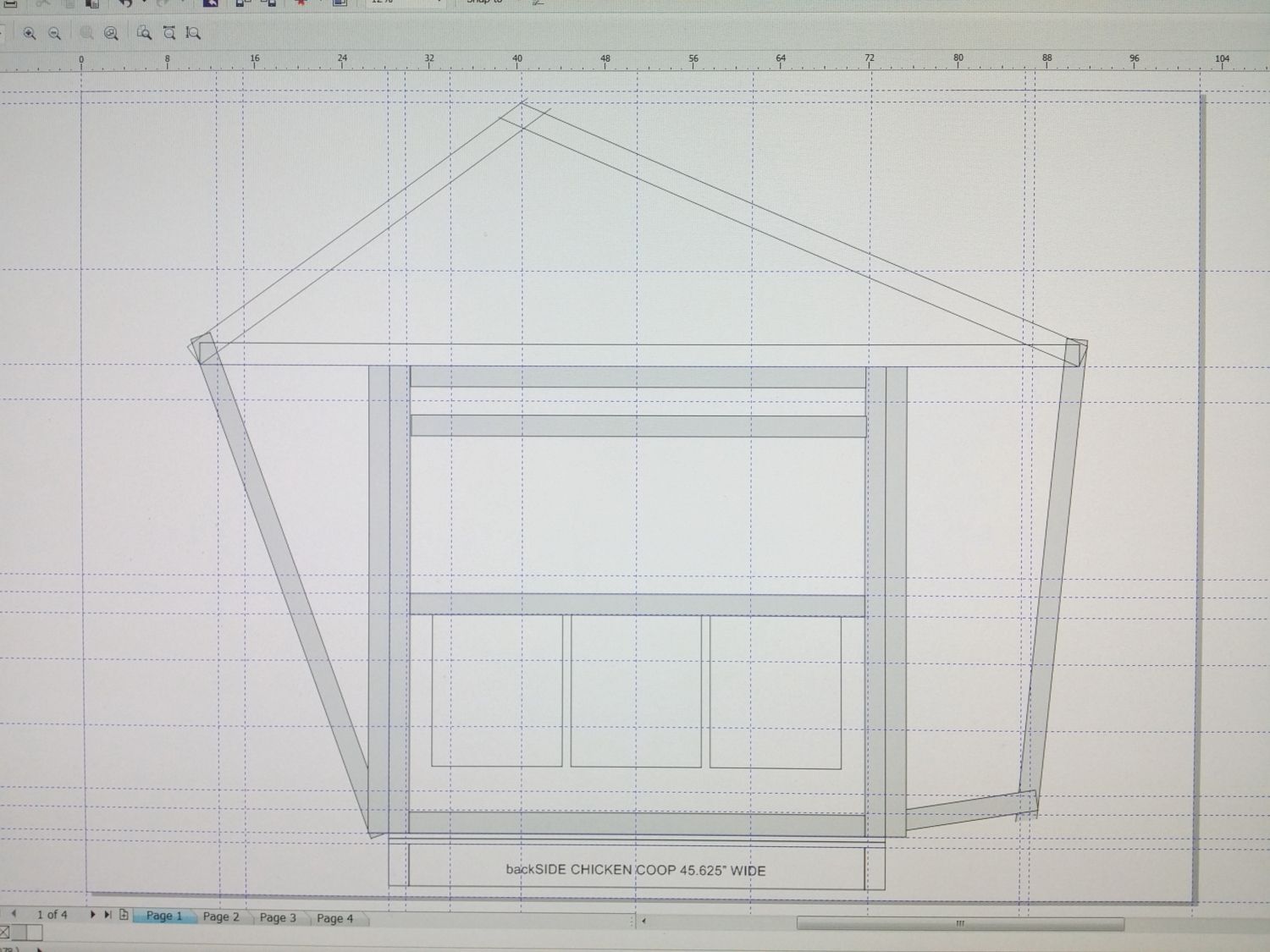Screen dimensions: 1270x952
Task: Click the Zoom to Page Height icon
Action: [194, 34]
